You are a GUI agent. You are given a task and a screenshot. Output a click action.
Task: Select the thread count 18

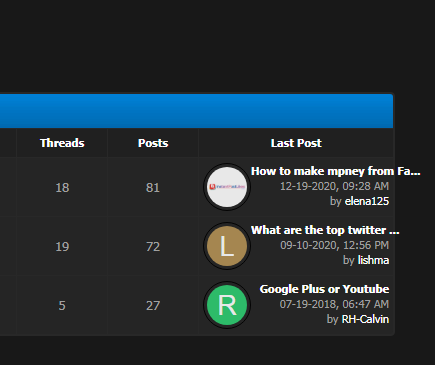[x=62, y=188]
